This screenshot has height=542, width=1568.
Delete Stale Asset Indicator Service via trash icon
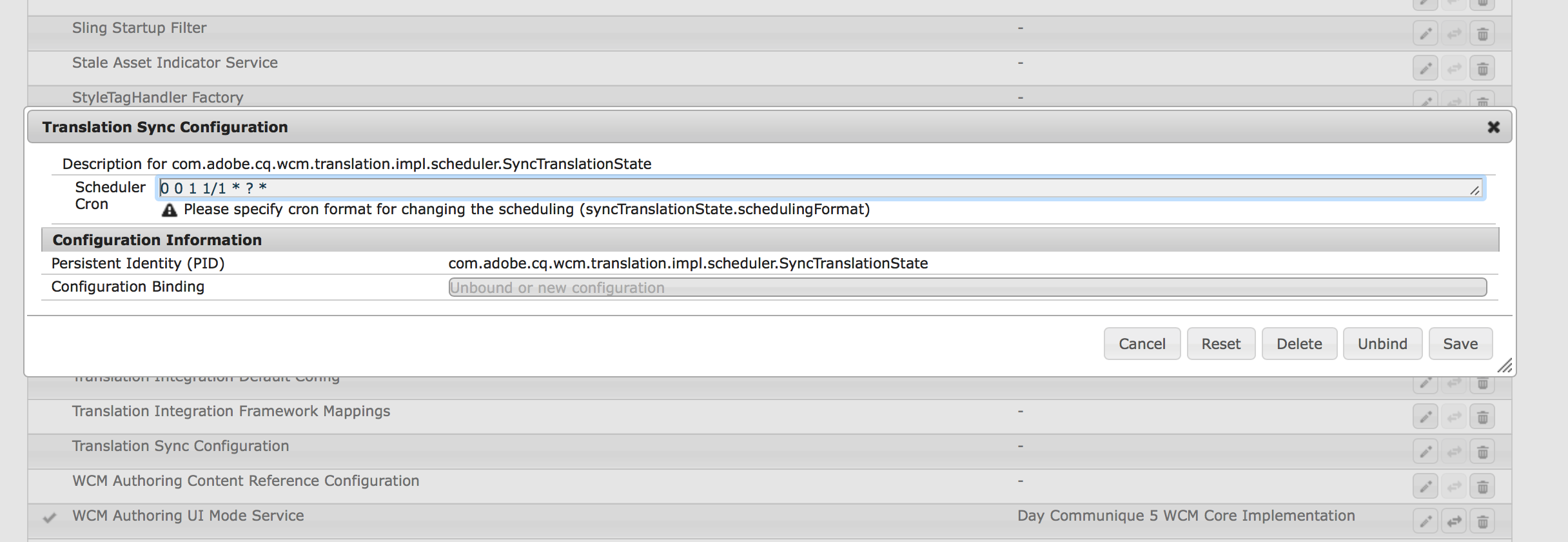click(x=1482, y=68)
